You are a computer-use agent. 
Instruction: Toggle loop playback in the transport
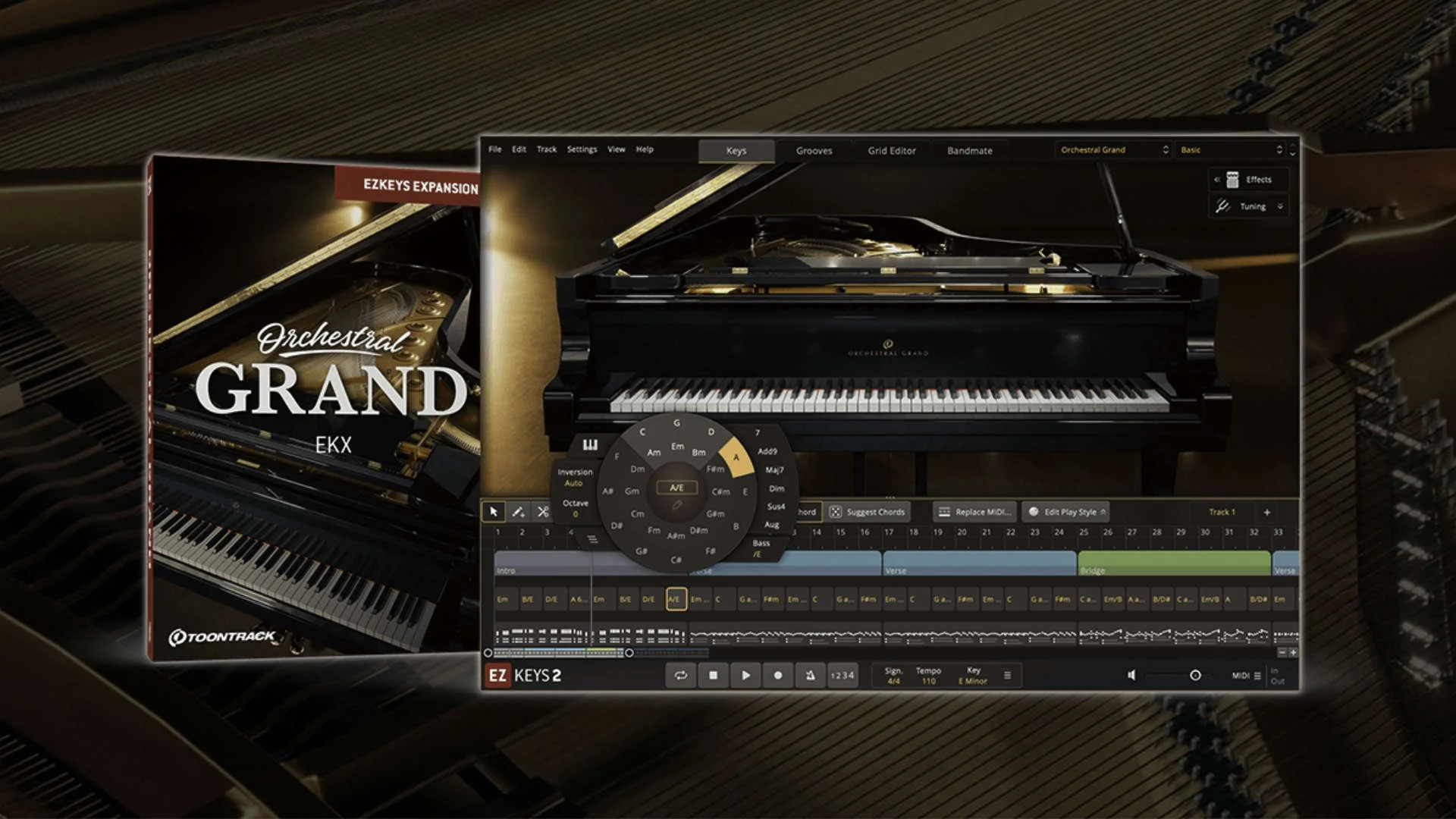coord(681,676)
